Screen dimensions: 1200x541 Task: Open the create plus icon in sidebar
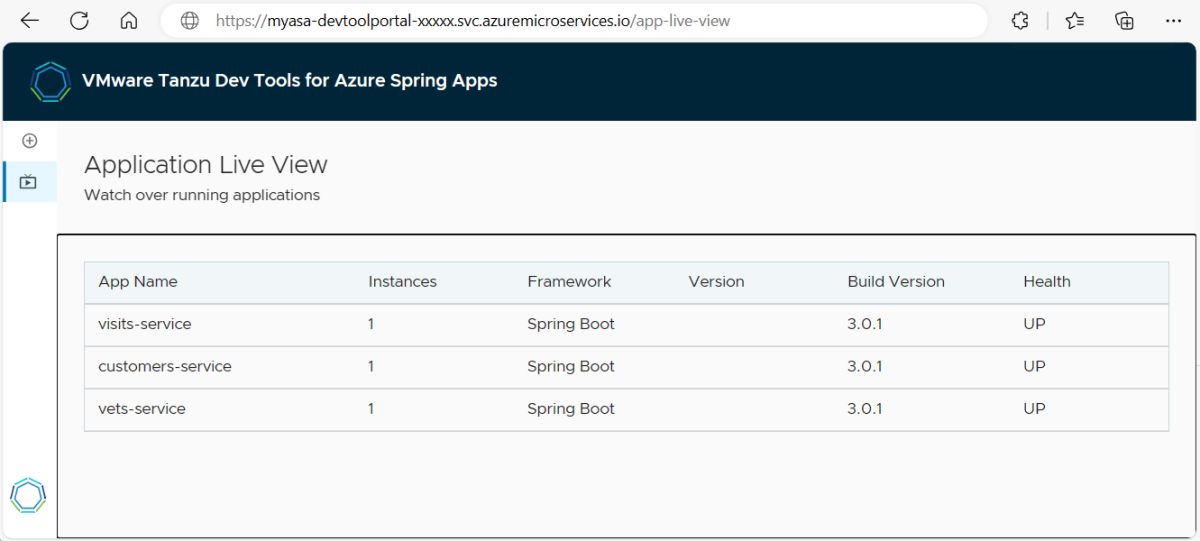[x=29, y=141]
